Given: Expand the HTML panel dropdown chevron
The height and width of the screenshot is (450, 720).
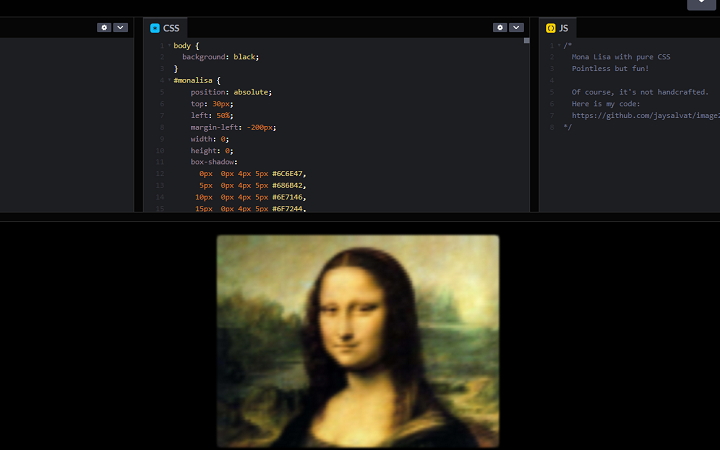Looking at the screenshot, I should pos(120,28).
